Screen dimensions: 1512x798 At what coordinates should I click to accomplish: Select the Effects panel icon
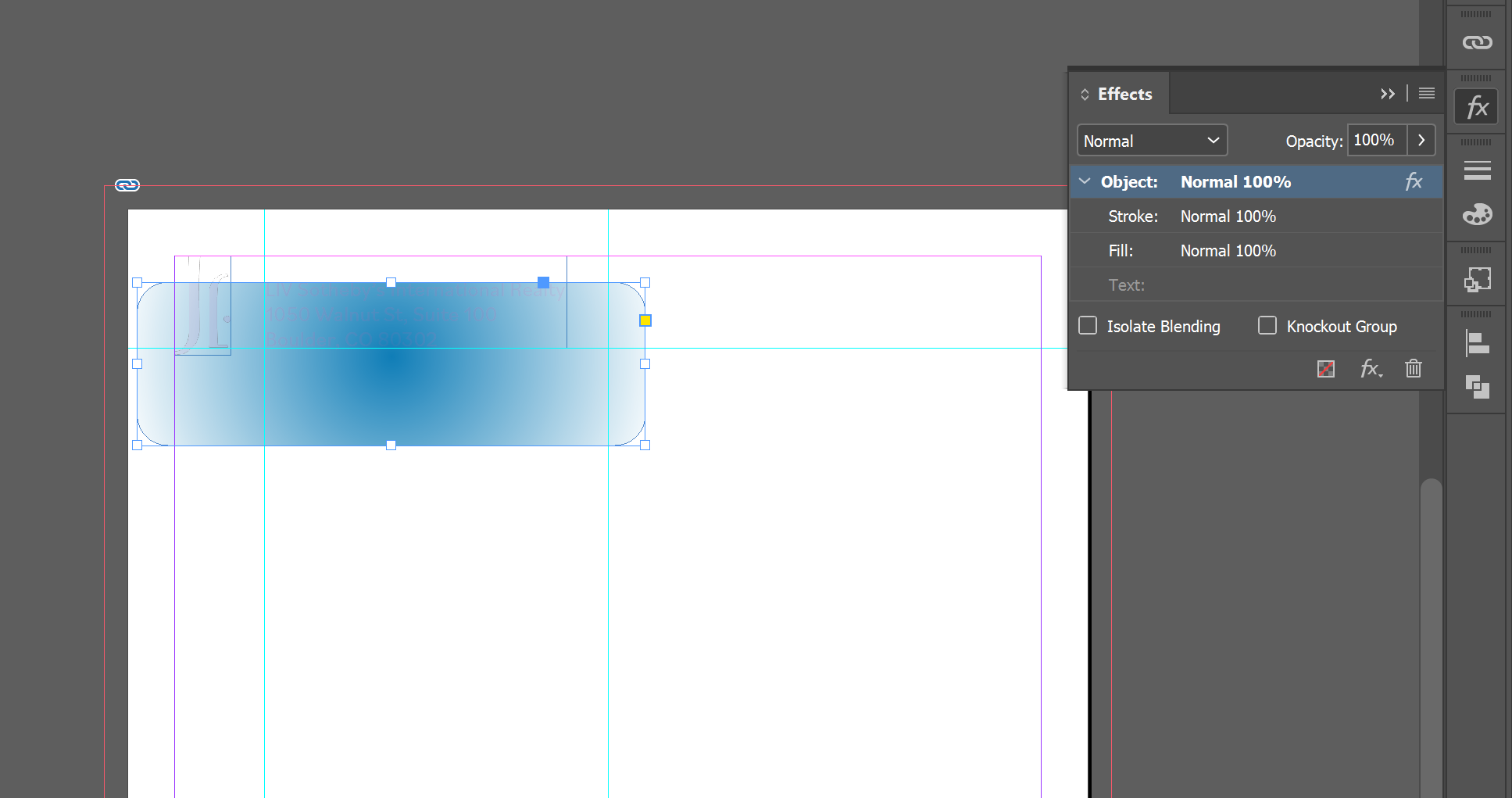(x=1475, y=106)
